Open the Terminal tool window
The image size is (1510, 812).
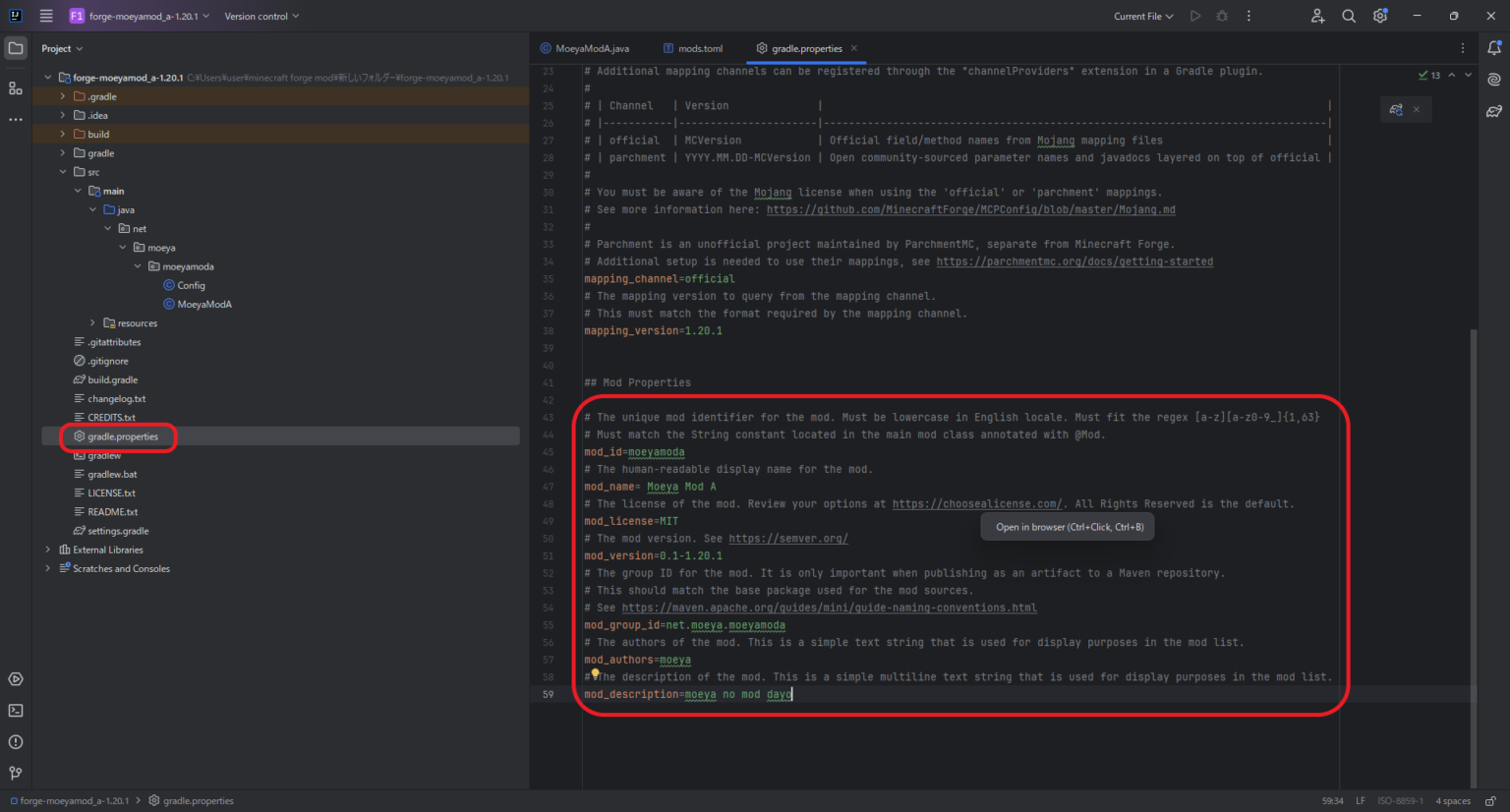pos(16,711)
